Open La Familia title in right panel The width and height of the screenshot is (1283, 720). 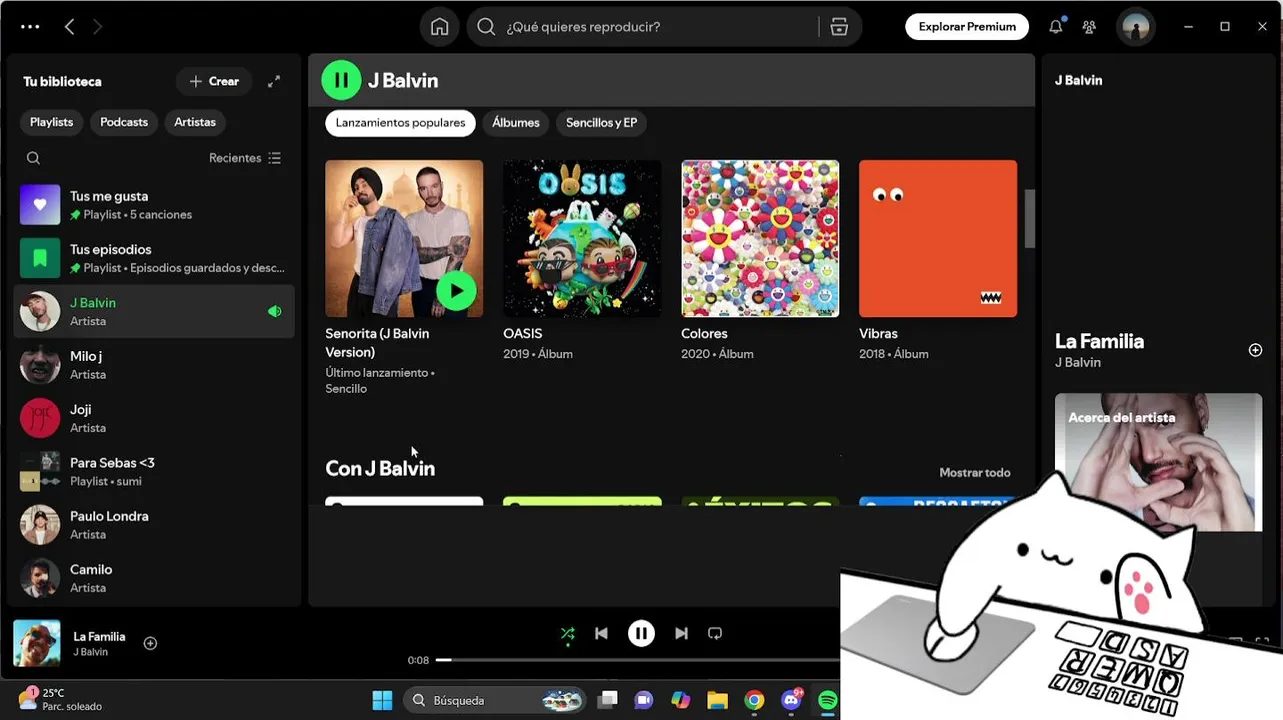(1099, 341)
